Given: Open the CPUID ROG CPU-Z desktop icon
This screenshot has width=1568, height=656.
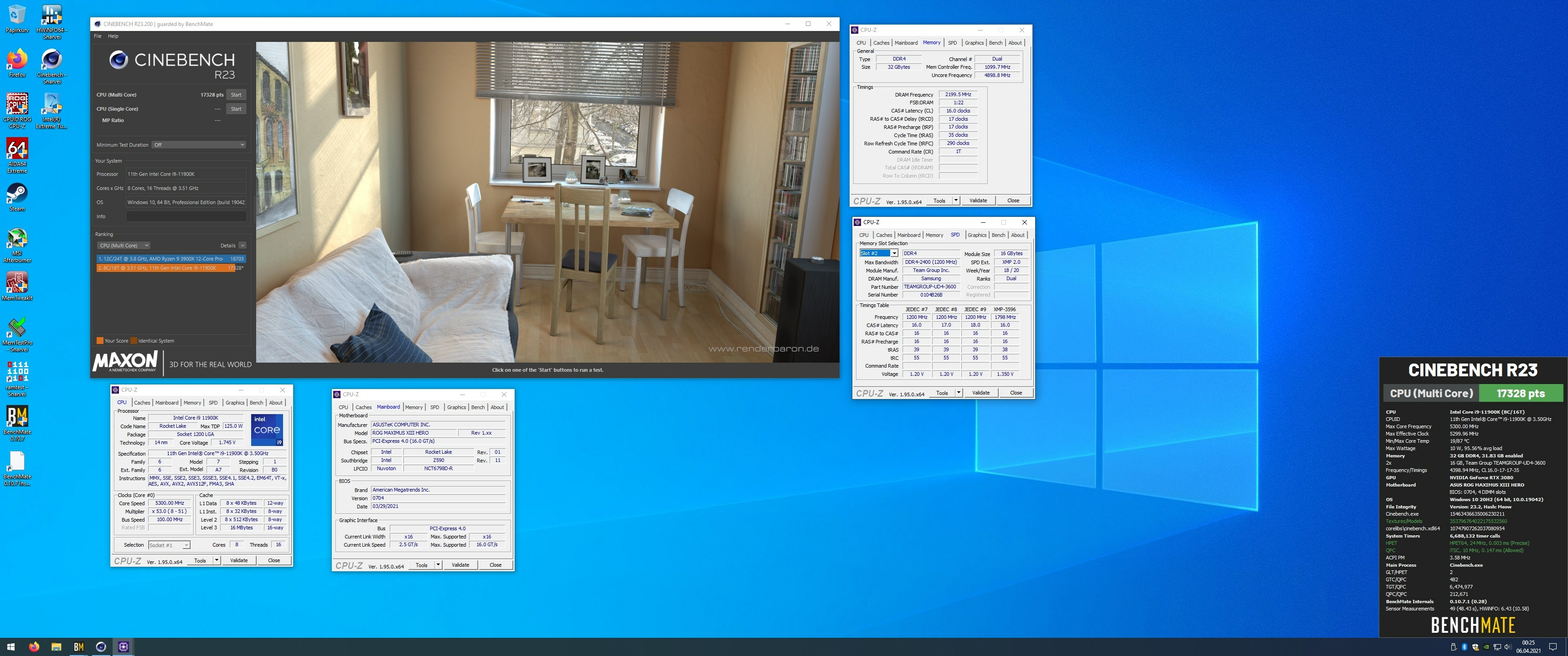Looking at the screenshot, I should [17, 111].
